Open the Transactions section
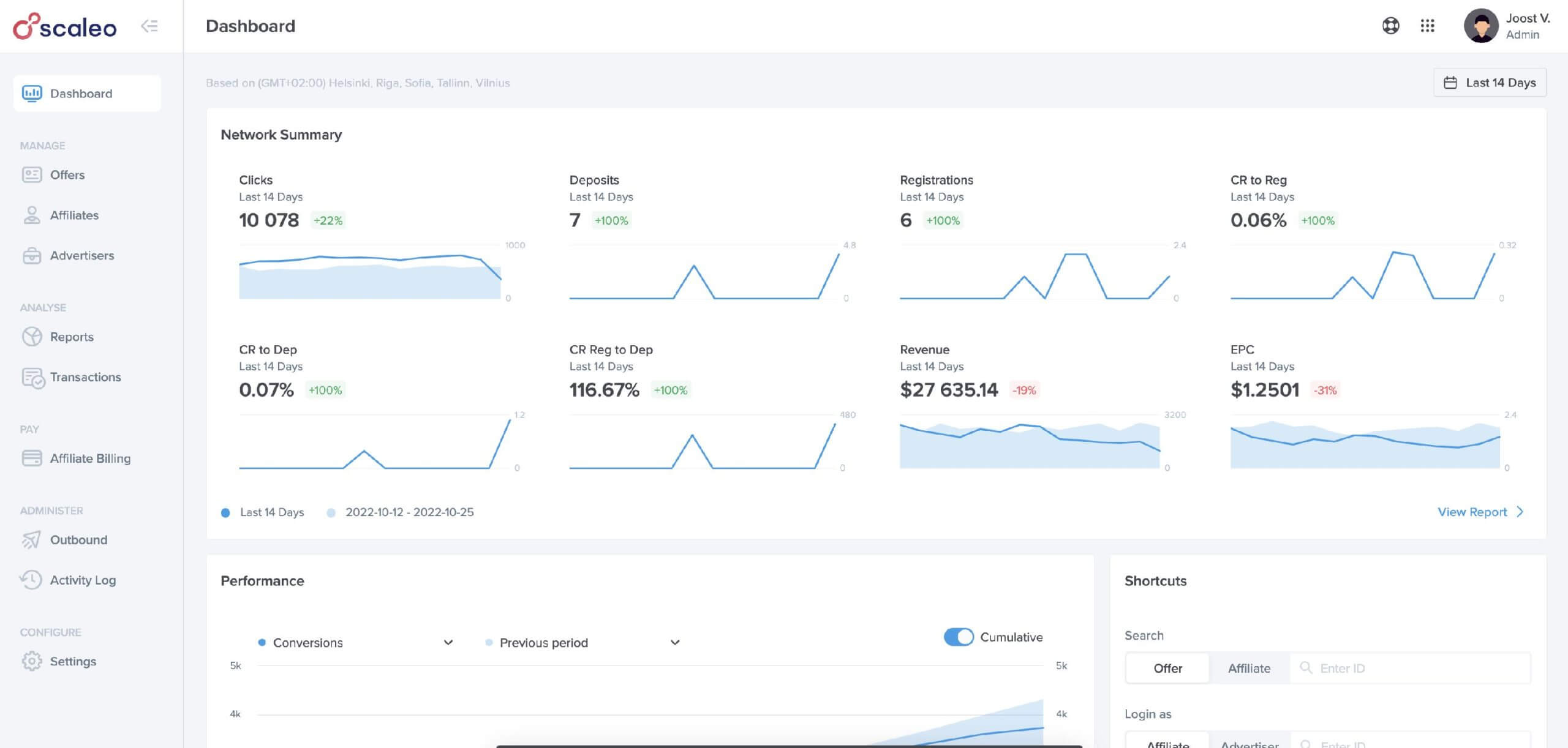Screen dimensions: 1568x748 click(85, 378)
